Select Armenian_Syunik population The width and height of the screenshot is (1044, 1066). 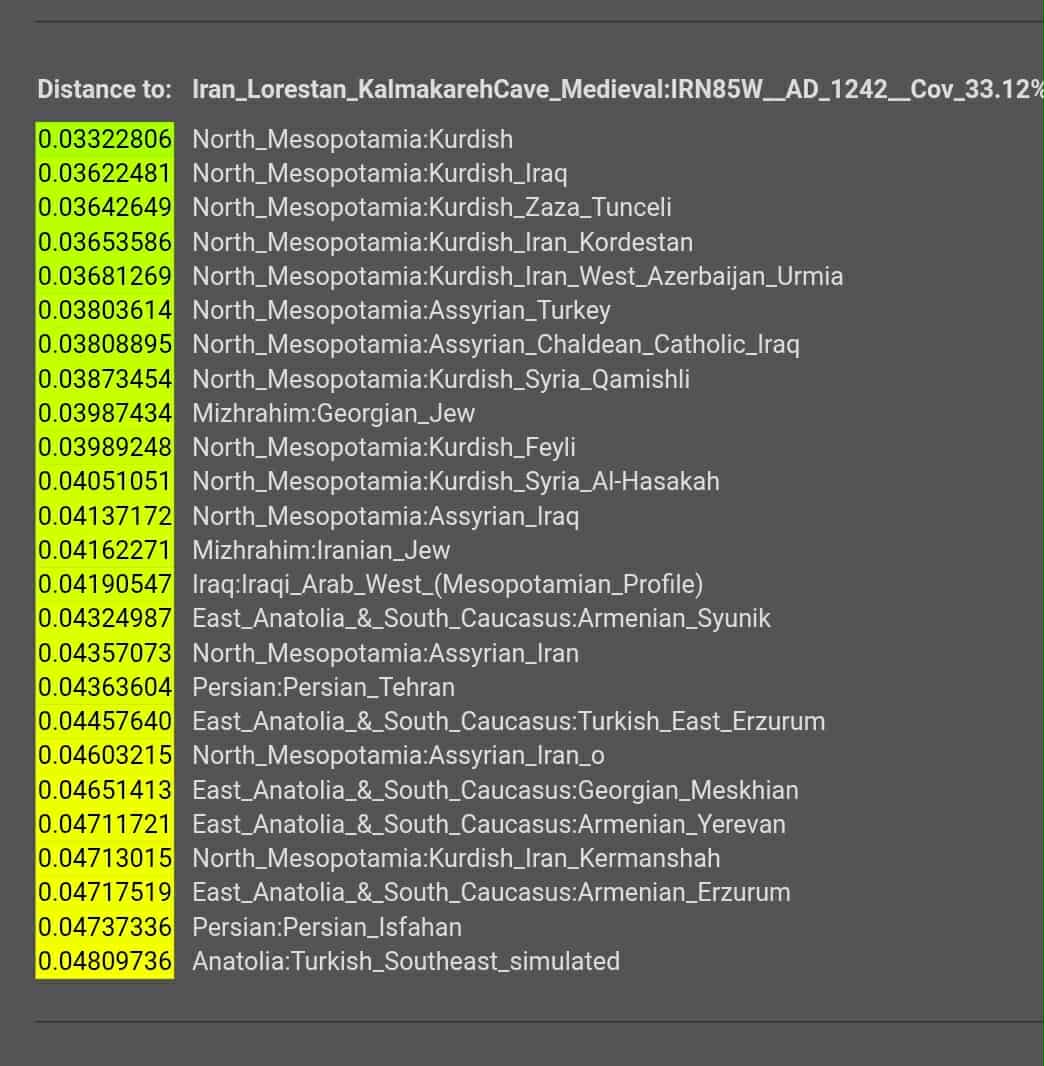pyautogui.click(x=482, y=618)
